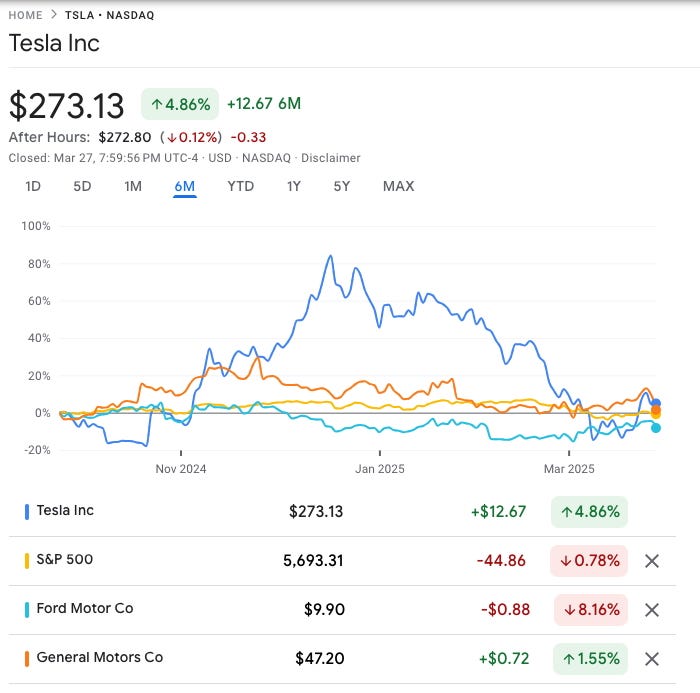The image size is (700, 693).
Task: Click the Jan 2025 axis label
Action: (380, 469)
